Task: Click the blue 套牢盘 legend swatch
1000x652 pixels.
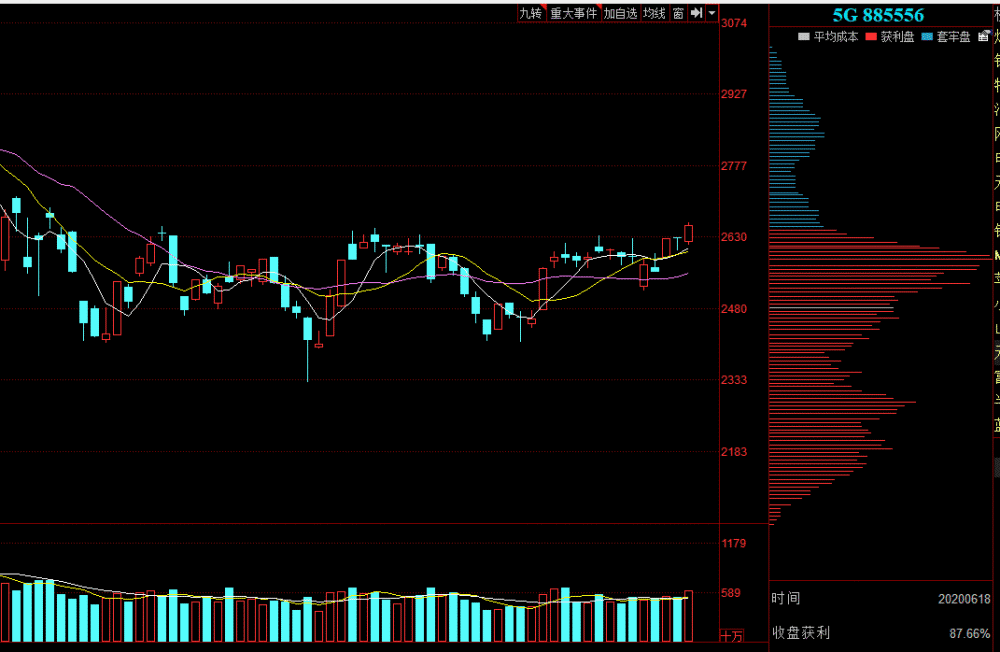Action: 927,37
